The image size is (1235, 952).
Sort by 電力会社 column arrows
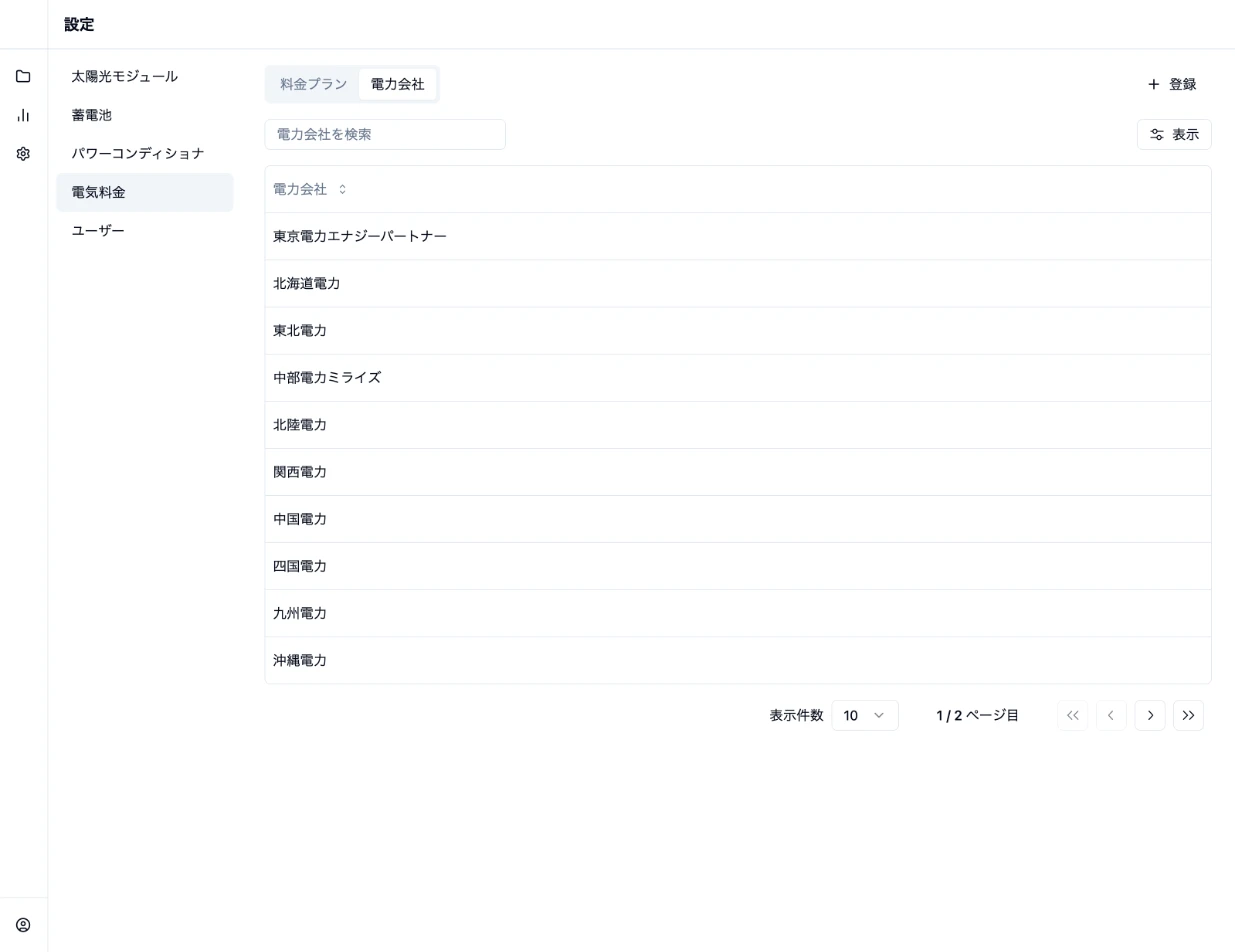click(x=342, y=189)
